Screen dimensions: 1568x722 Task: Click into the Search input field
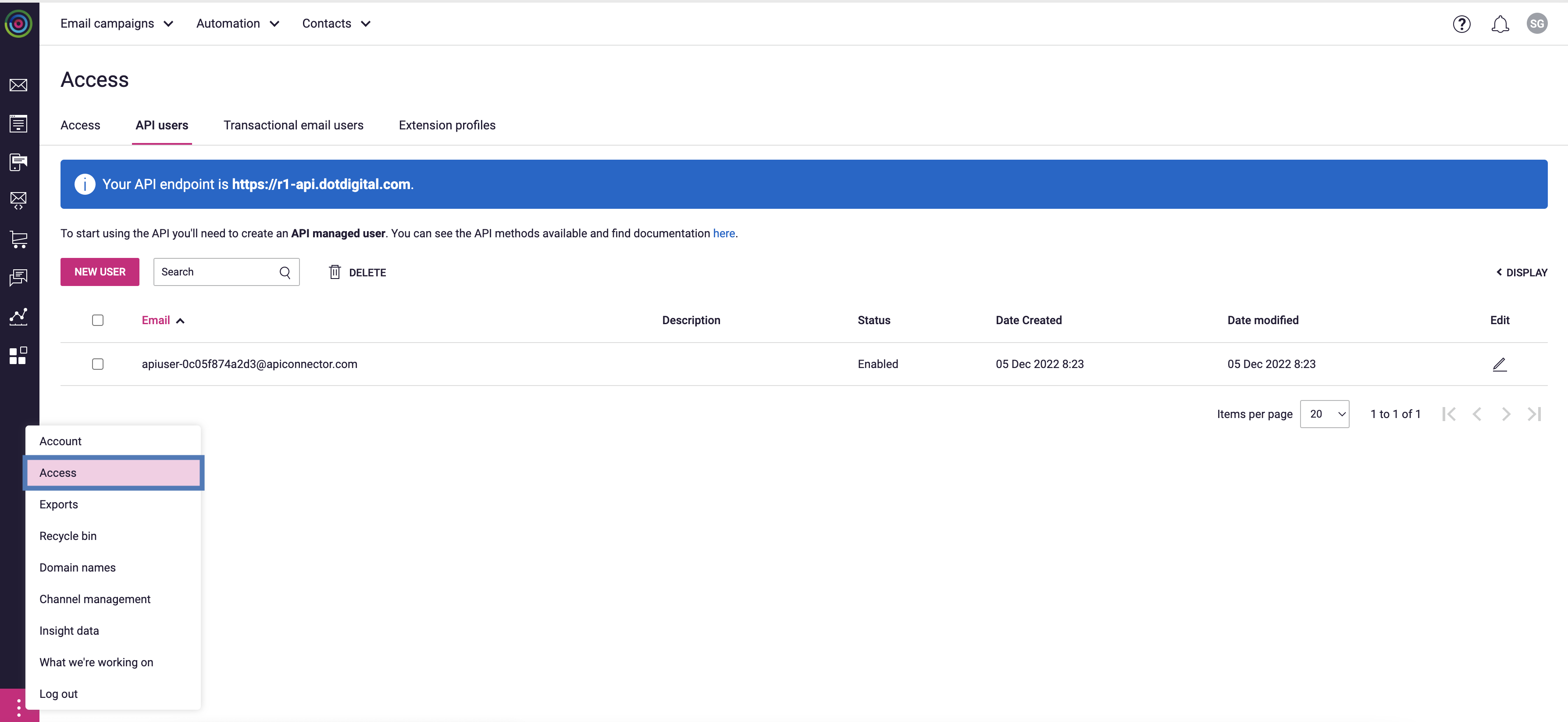click(x=216, y=272)
